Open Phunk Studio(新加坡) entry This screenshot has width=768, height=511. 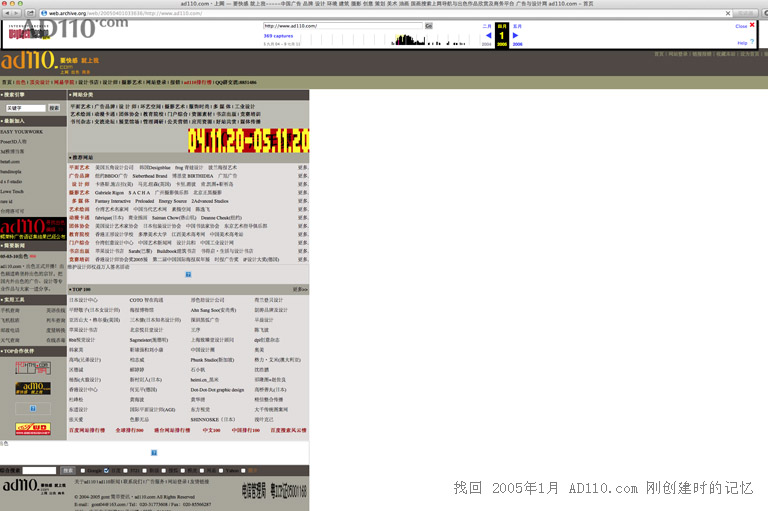[212, 360]
